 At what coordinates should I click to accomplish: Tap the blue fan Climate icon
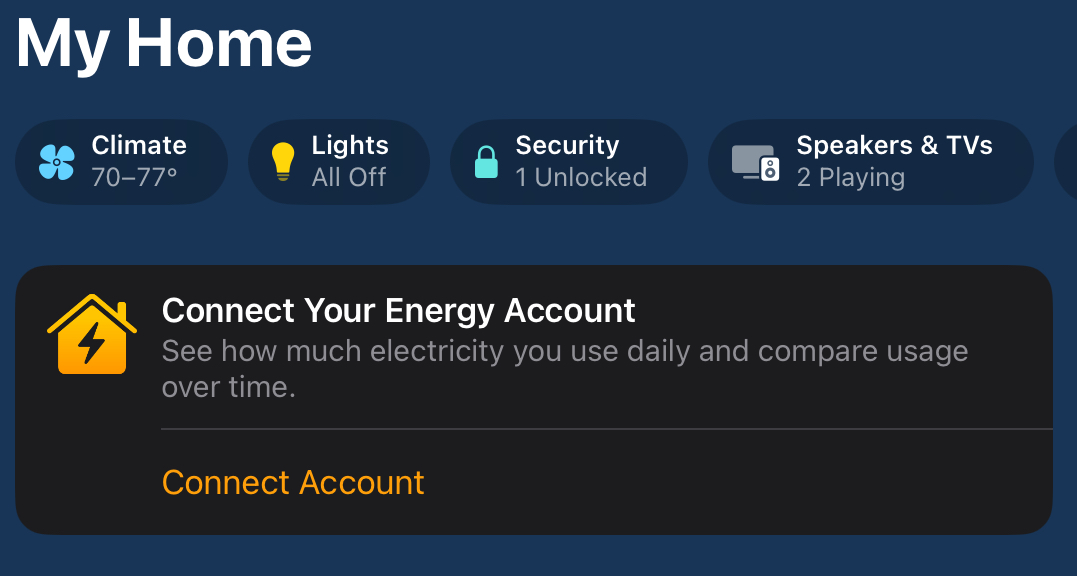(56, 163)
